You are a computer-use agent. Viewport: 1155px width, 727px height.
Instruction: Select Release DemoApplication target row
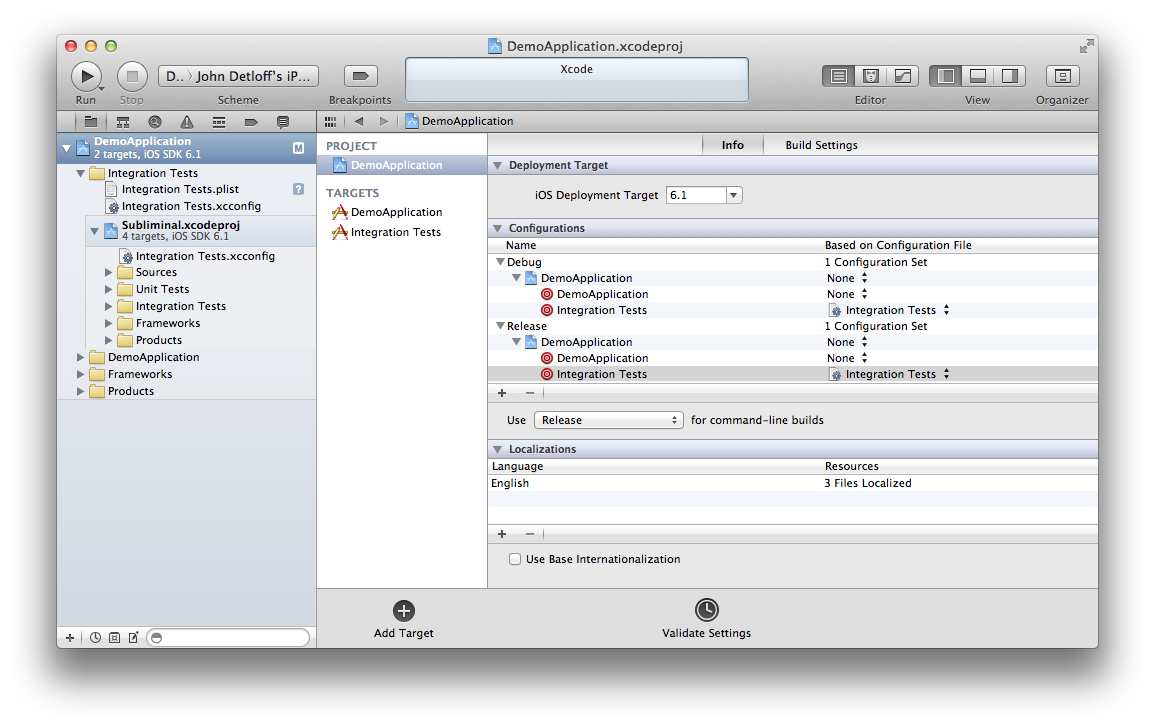pyautogui.click(x=793, y=358)
